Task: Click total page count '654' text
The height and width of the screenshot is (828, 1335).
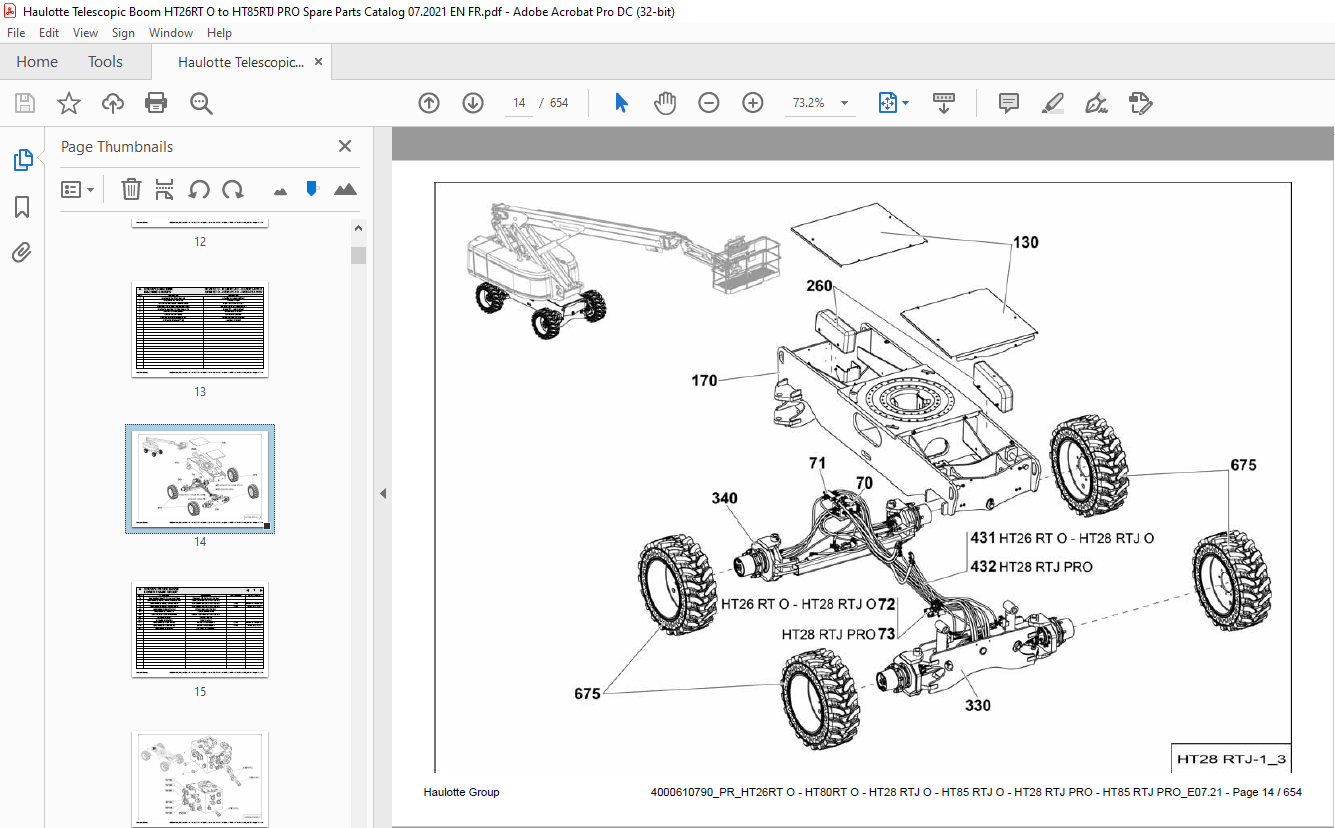Action: click(559, 103)
